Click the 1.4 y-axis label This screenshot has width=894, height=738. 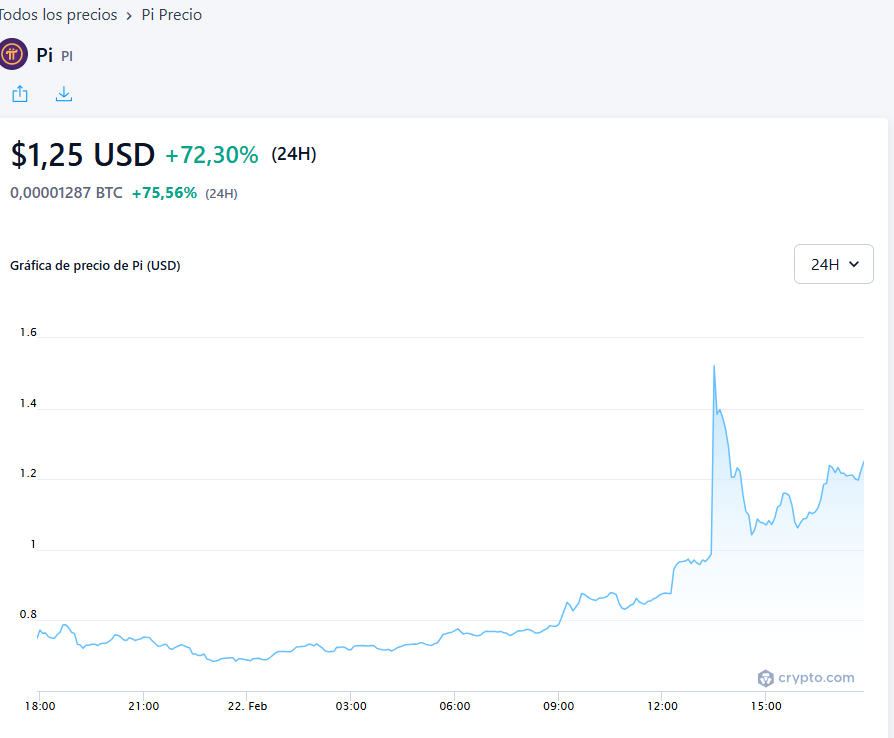click(28, 403)
